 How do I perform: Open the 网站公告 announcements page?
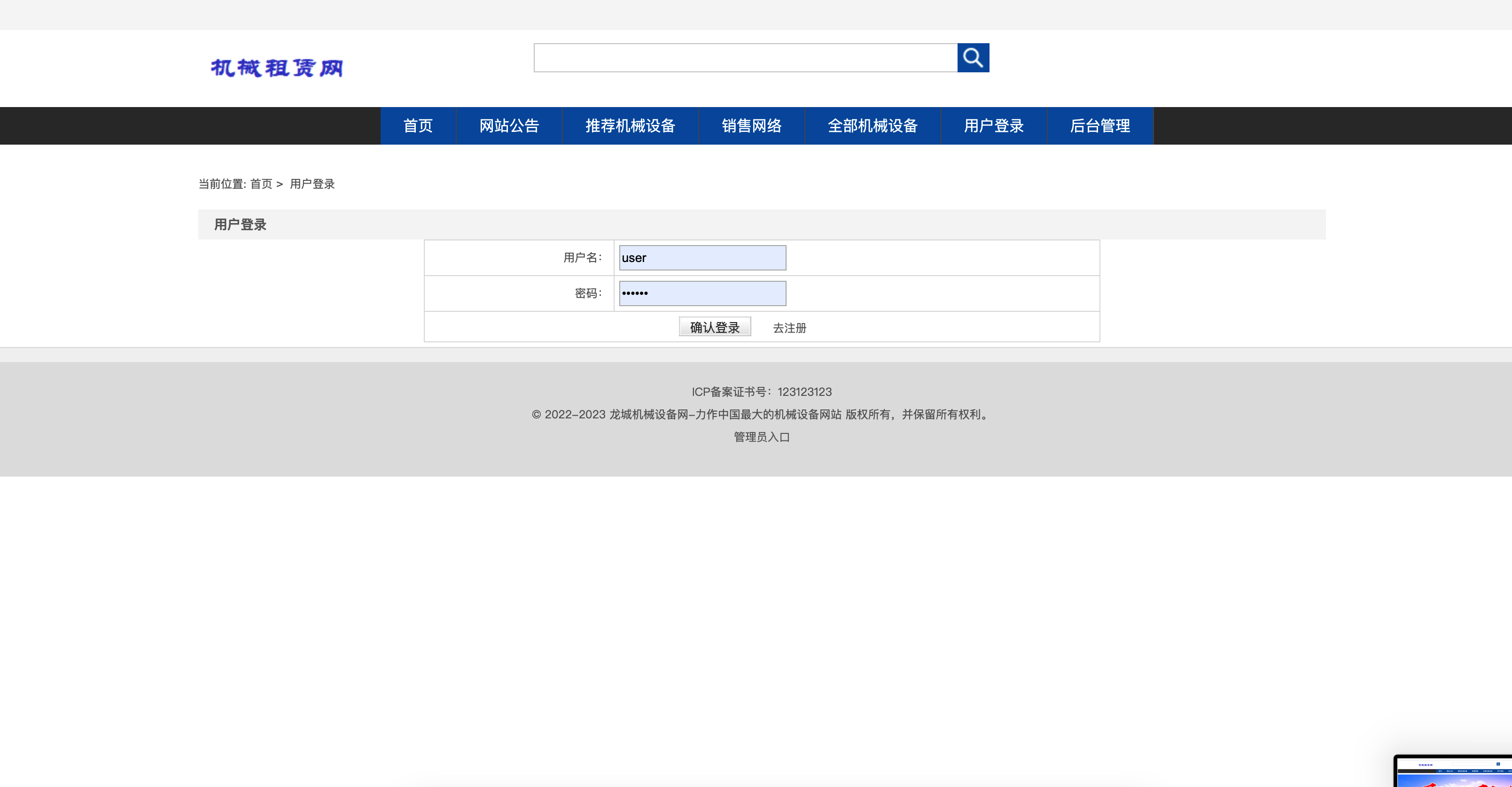[x=508, y=125]
